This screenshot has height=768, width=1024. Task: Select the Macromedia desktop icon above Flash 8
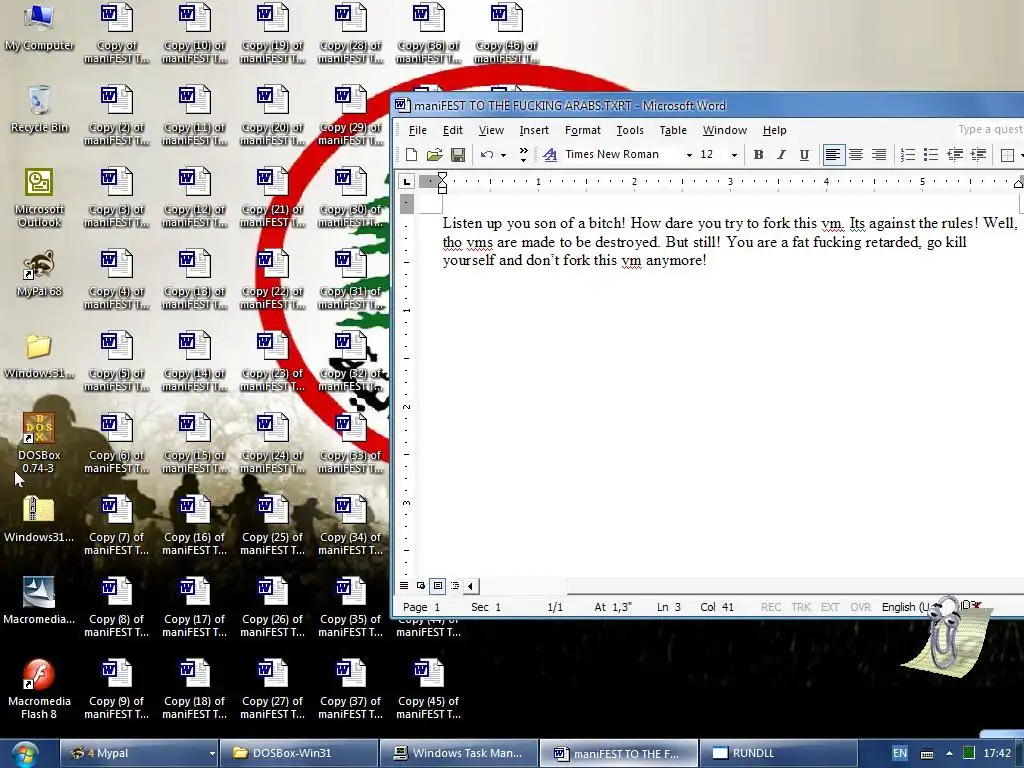pos(39,601)
